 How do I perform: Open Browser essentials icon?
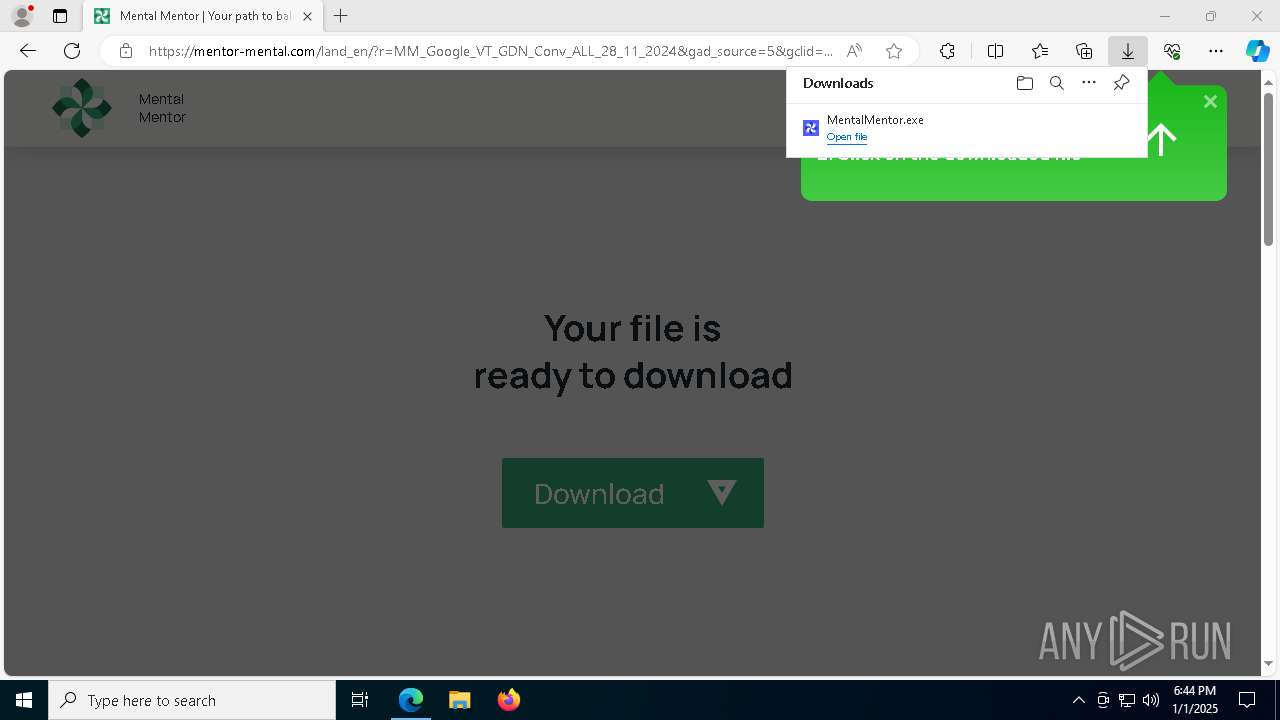point(1172,51)
